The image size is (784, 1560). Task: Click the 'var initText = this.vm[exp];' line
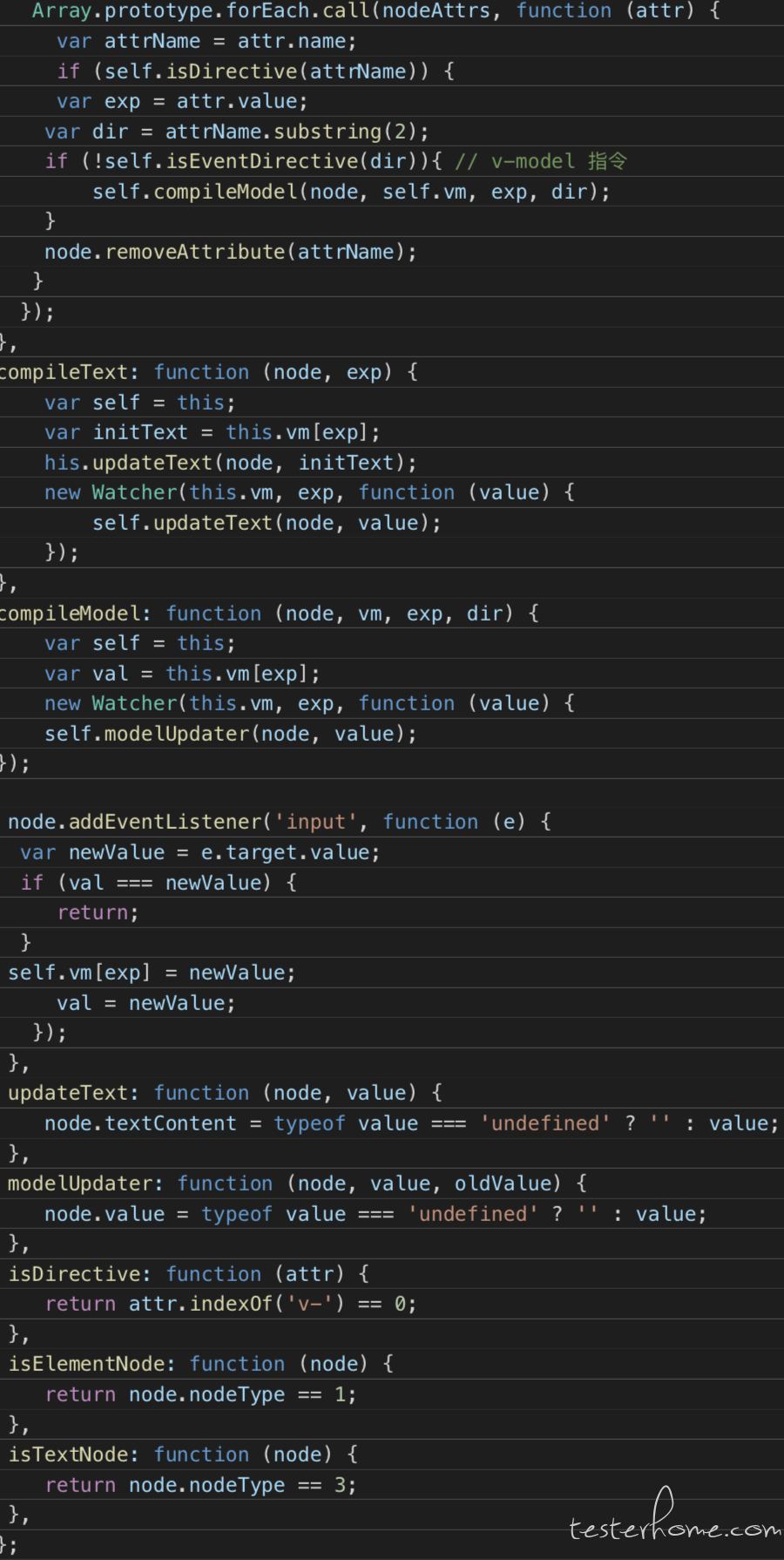[213, 432]
